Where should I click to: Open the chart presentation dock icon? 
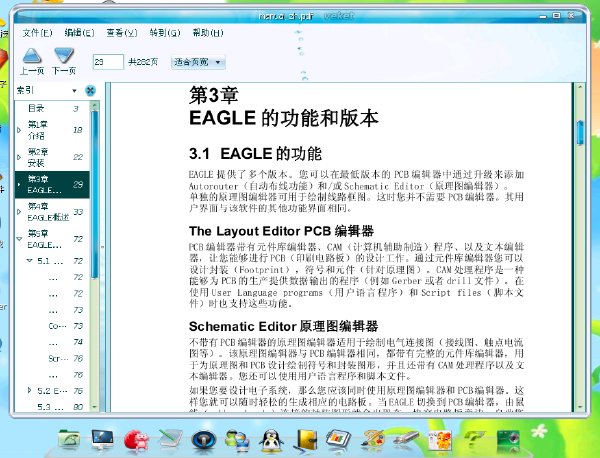(338, 438)
